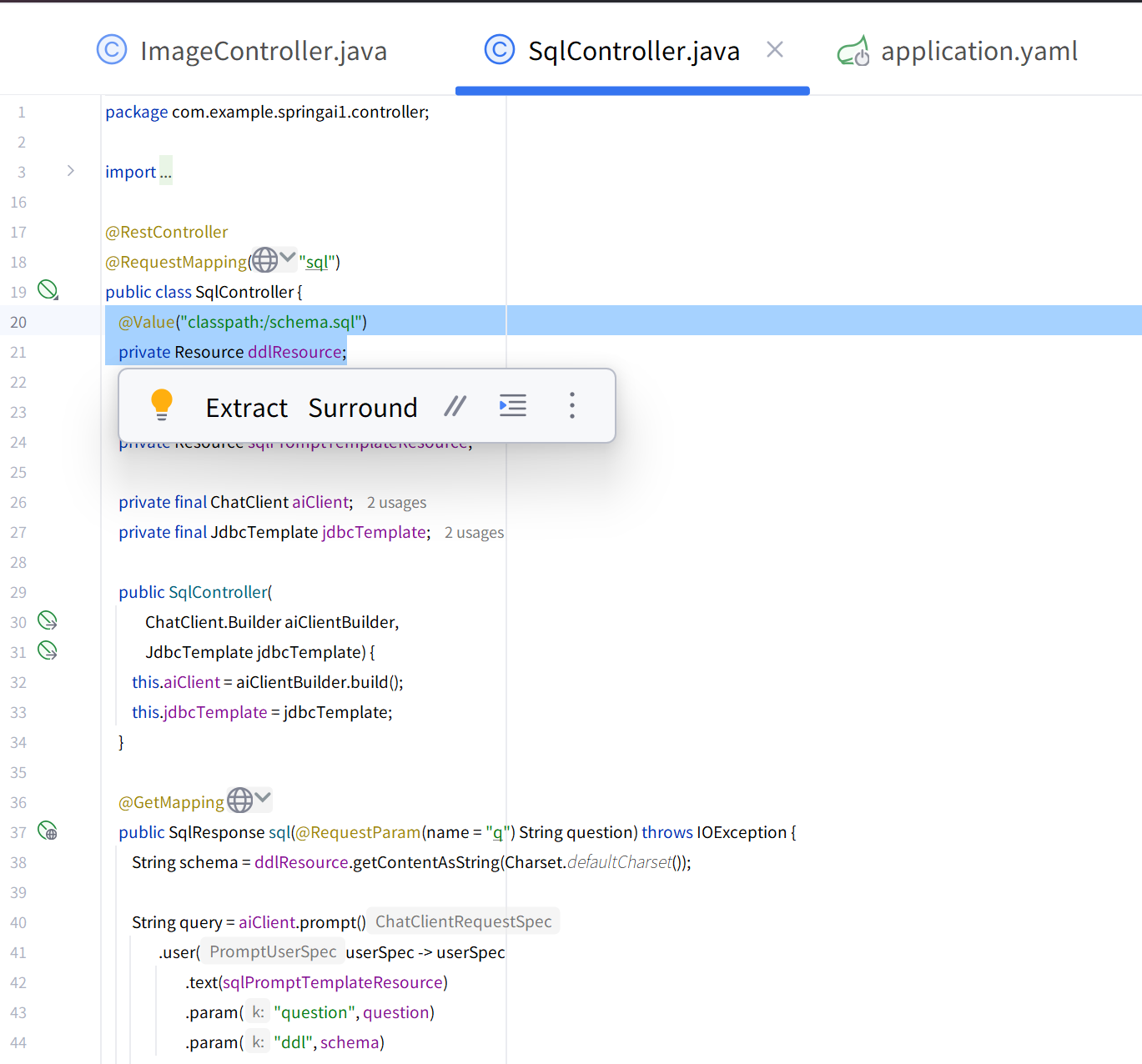Expand the collapsed import block arrow
Viewport: 1142px width, 1064px height.
[x=71, y=171]
